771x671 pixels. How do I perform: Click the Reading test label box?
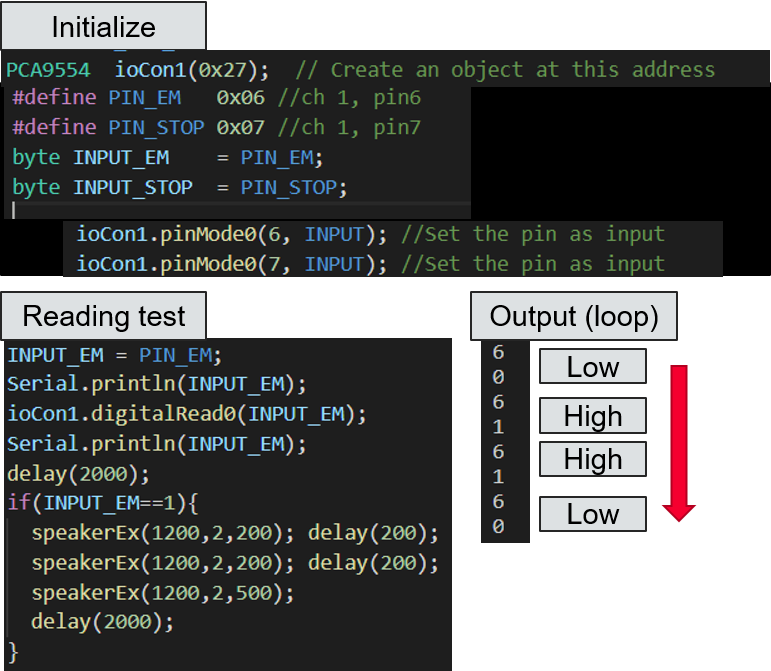[x=104, y=316]
